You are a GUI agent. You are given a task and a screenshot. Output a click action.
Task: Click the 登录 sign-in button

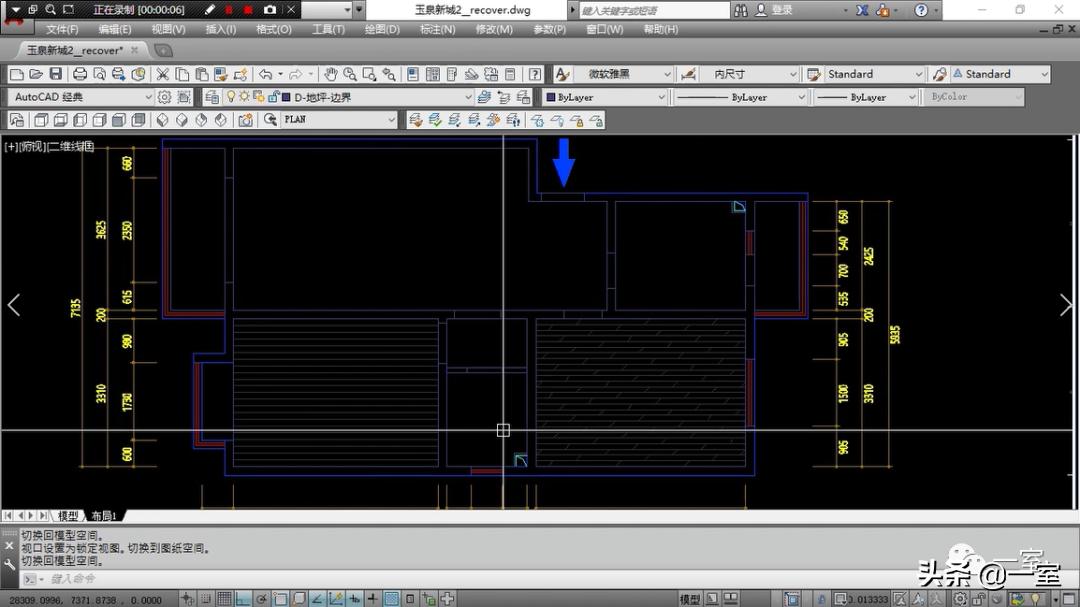pos(782,10)
